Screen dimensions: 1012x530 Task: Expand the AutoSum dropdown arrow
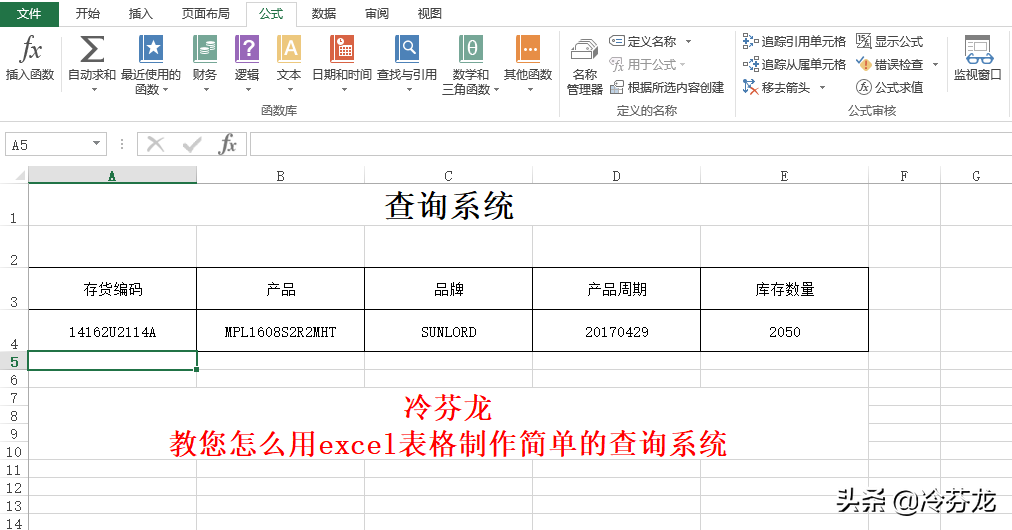[94, 90]
